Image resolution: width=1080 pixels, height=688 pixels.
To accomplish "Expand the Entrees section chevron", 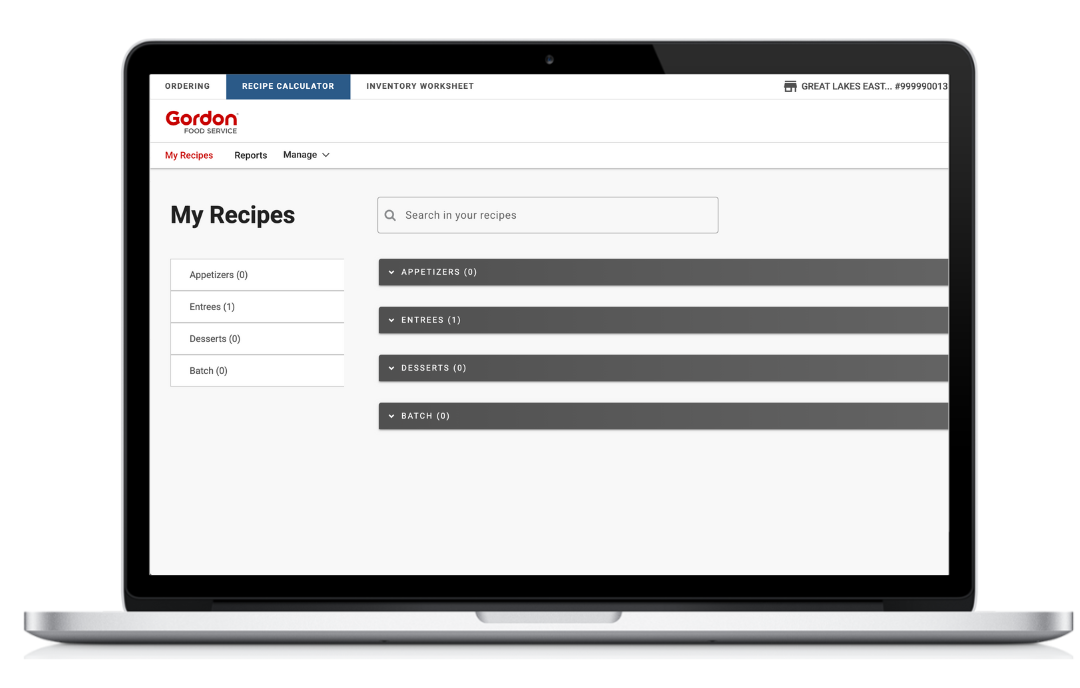I will point(392,320).
